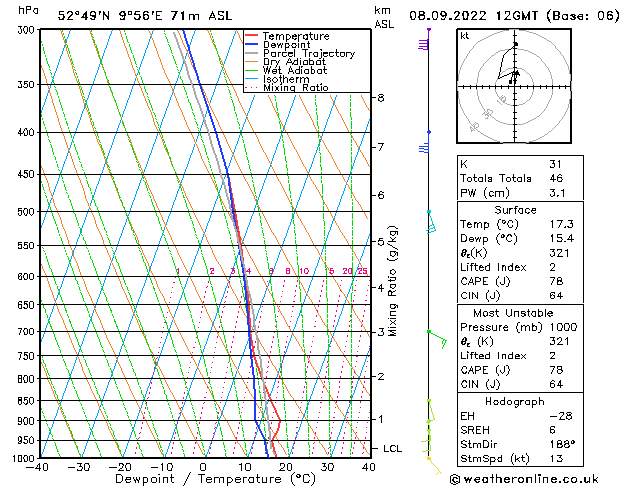
Task: Select the 850 hPa pressure label
Action: click(28, 401)
